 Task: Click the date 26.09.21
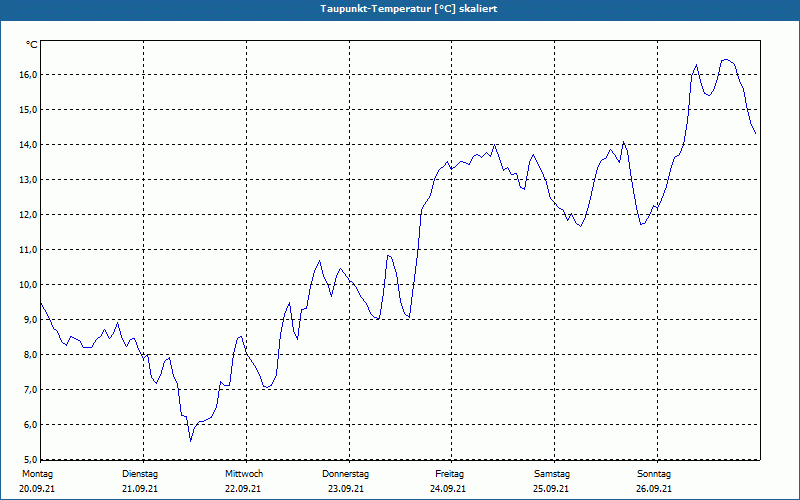point(654,489)
